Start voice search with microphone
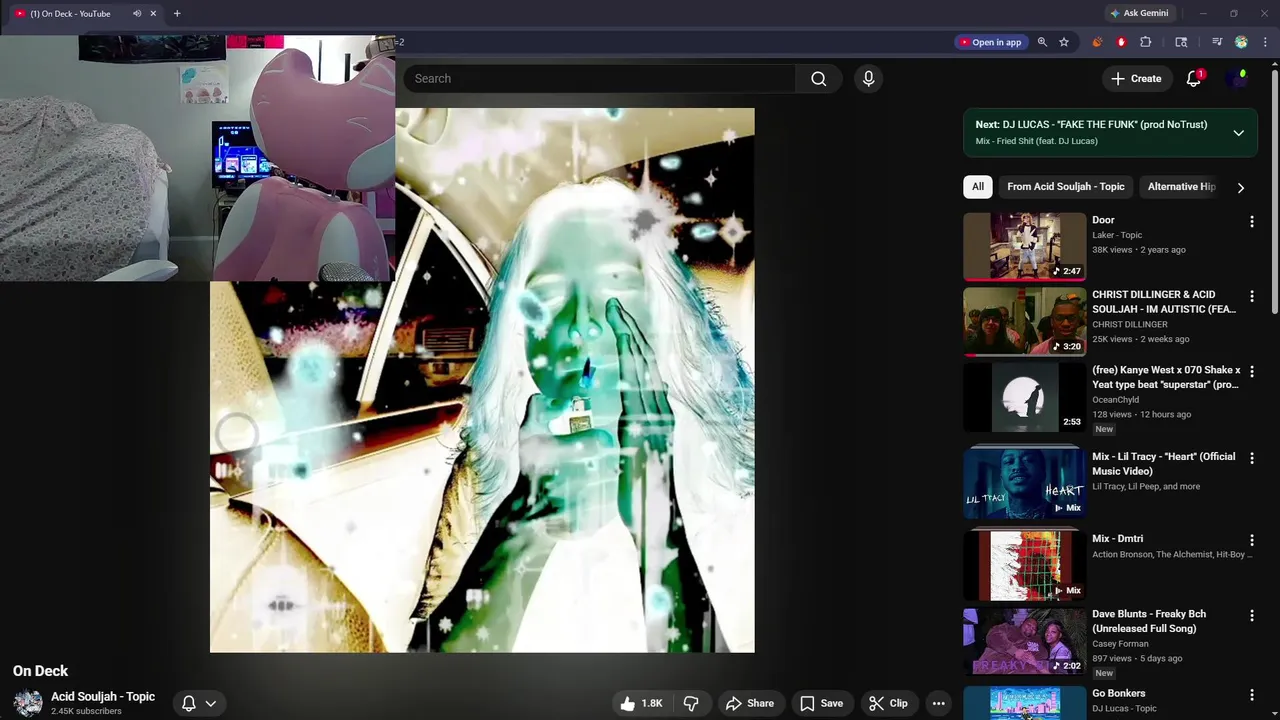1280x720 pixels. coord(868,79)
